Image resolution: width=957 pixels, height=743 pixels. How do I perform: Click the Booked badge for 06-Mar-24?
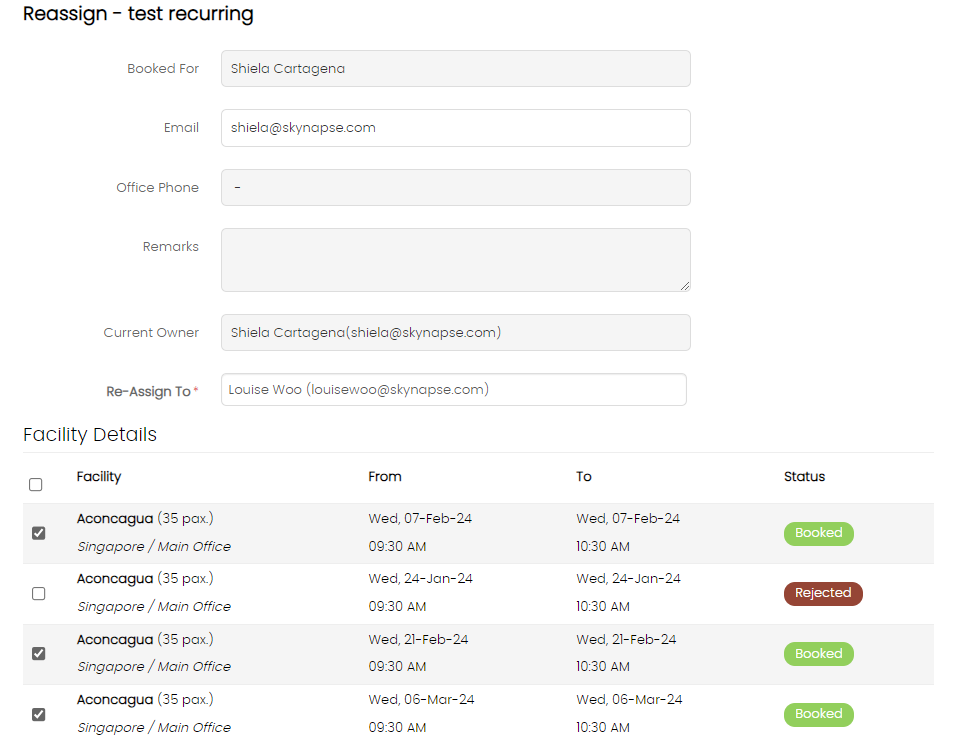[818, 714]
